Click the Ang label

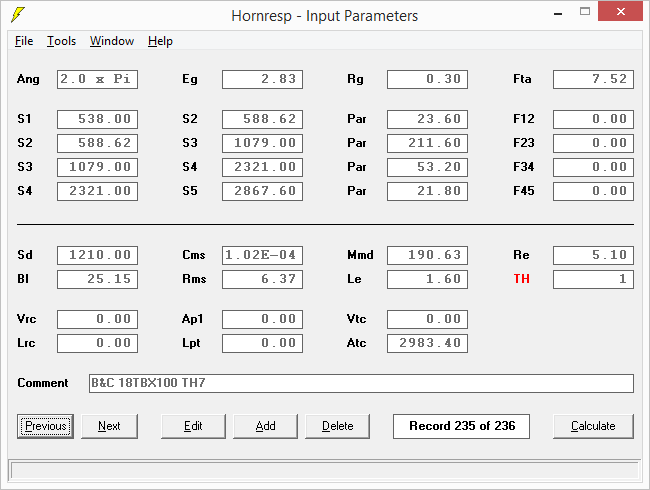pos(28,79)
